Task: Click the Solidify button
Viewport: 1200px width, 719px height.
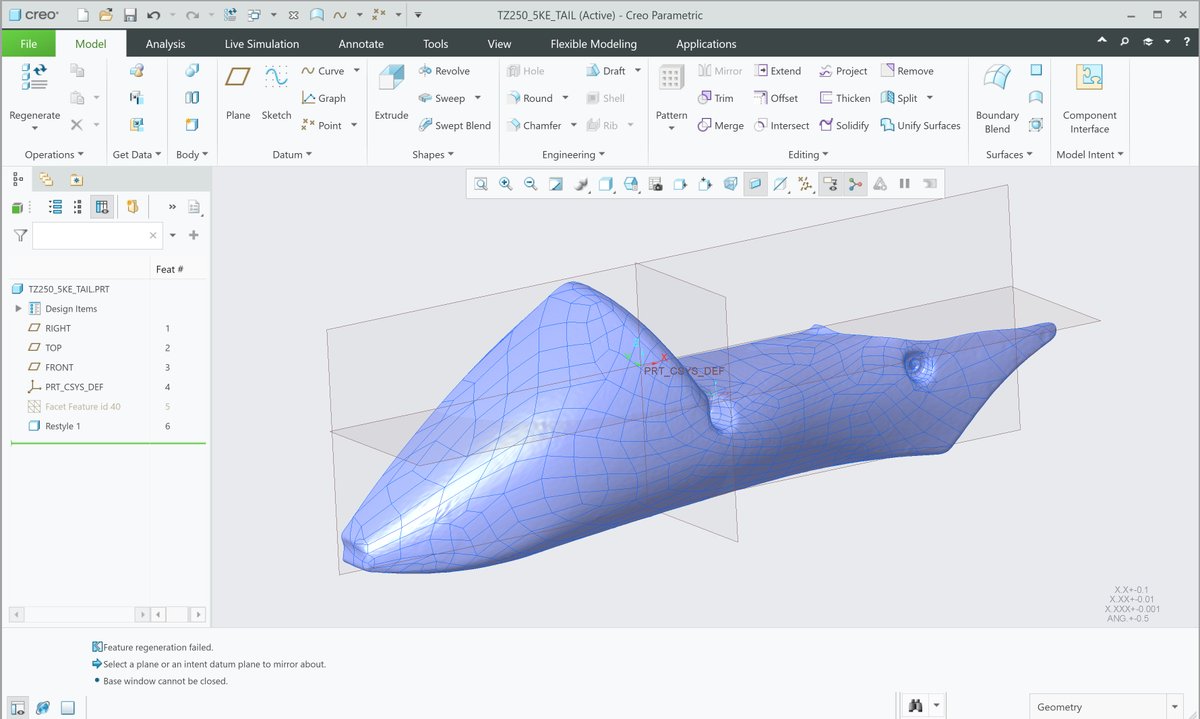Action: [843, 125]
